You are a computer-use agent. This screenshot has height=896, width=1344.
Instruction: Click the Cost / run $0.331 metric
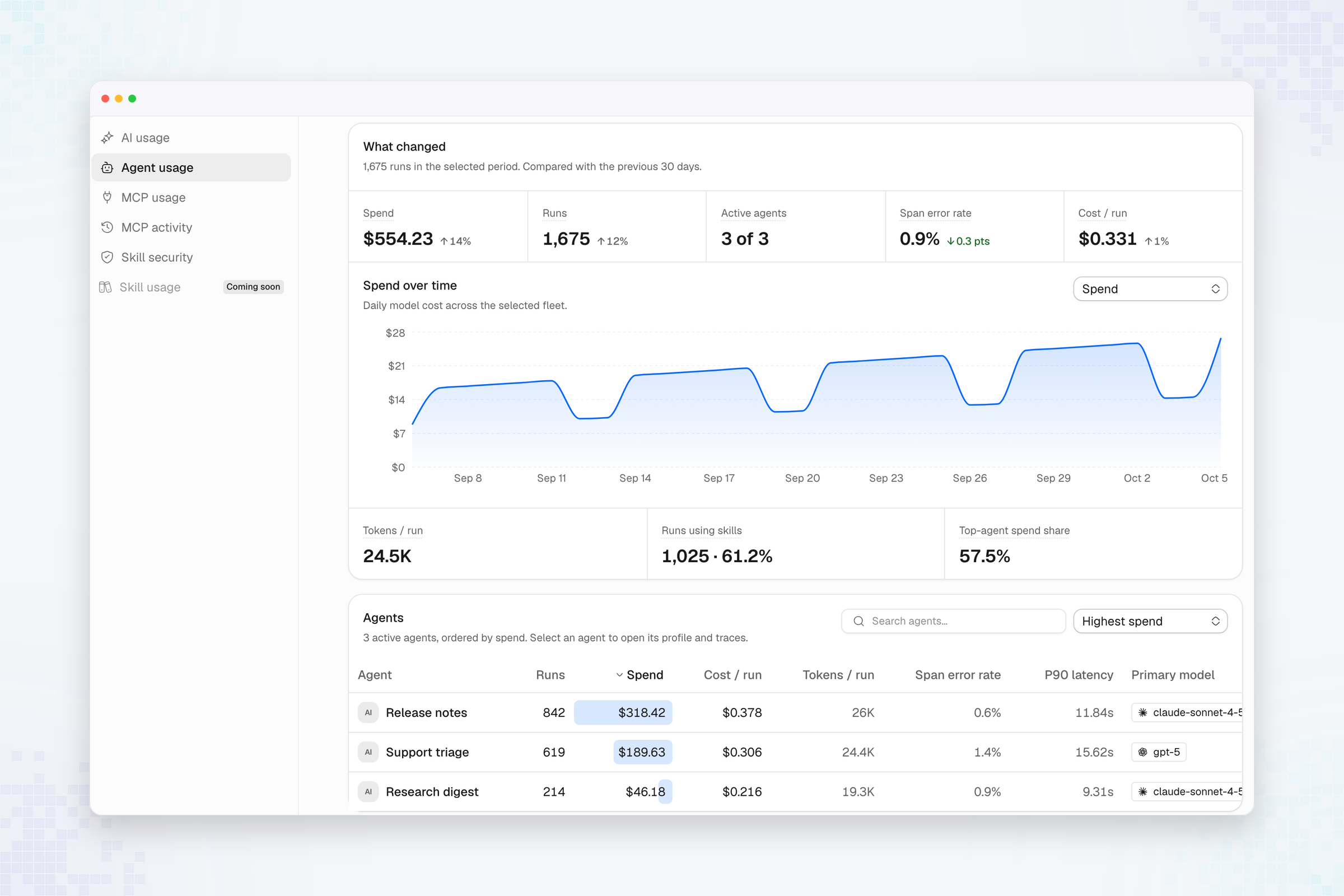point(1153,227)
